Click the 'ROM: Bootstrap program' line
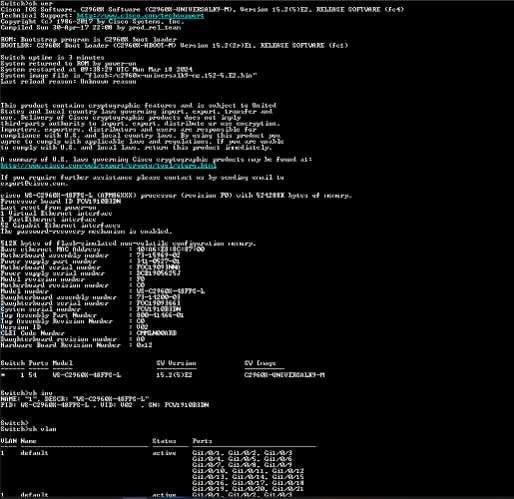 click(x=88, y=39)
